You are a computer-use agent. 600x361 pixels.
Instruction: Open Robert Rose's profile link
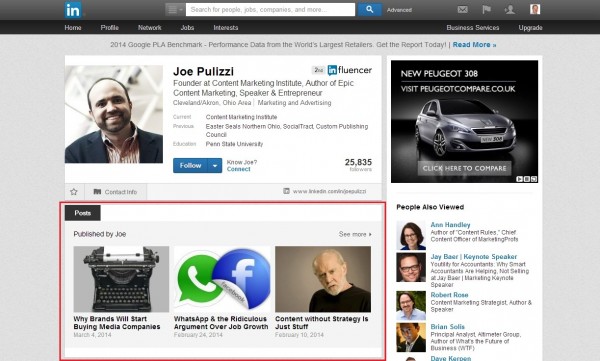(449, 295)
